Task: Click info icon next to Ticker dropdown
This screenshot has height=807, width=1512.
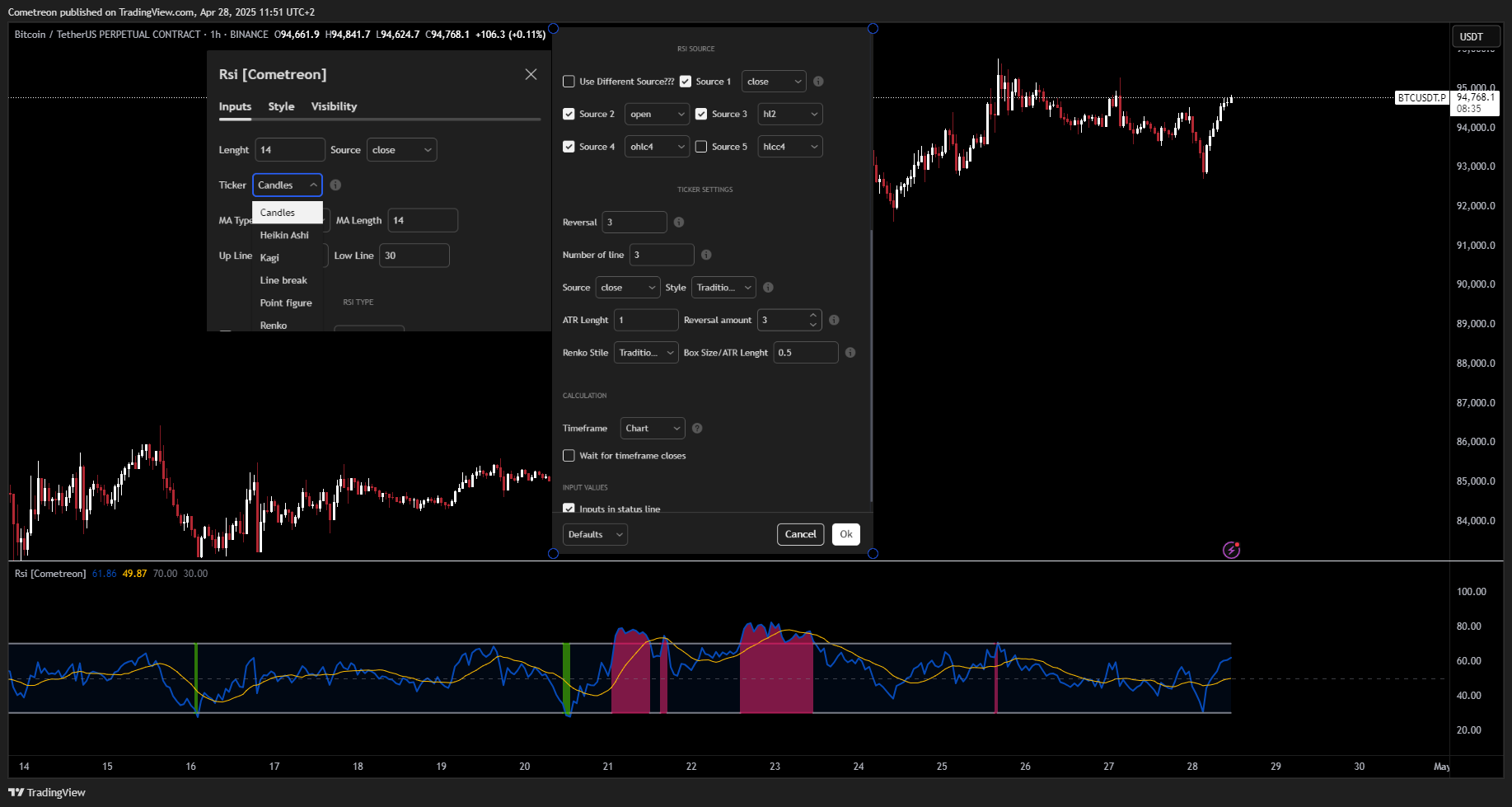Action: tap(335, 185)
